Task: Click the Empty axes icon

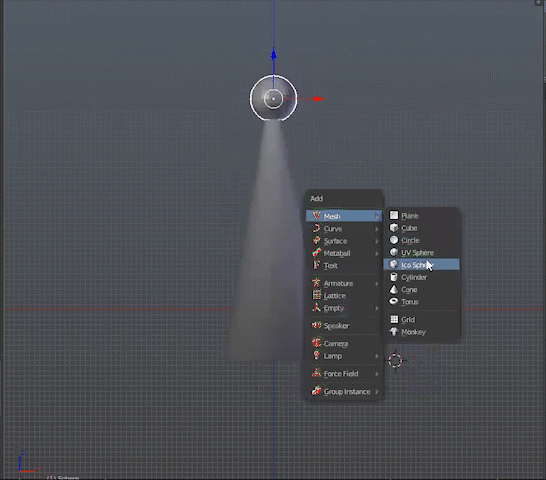Action: coord(317,307)
